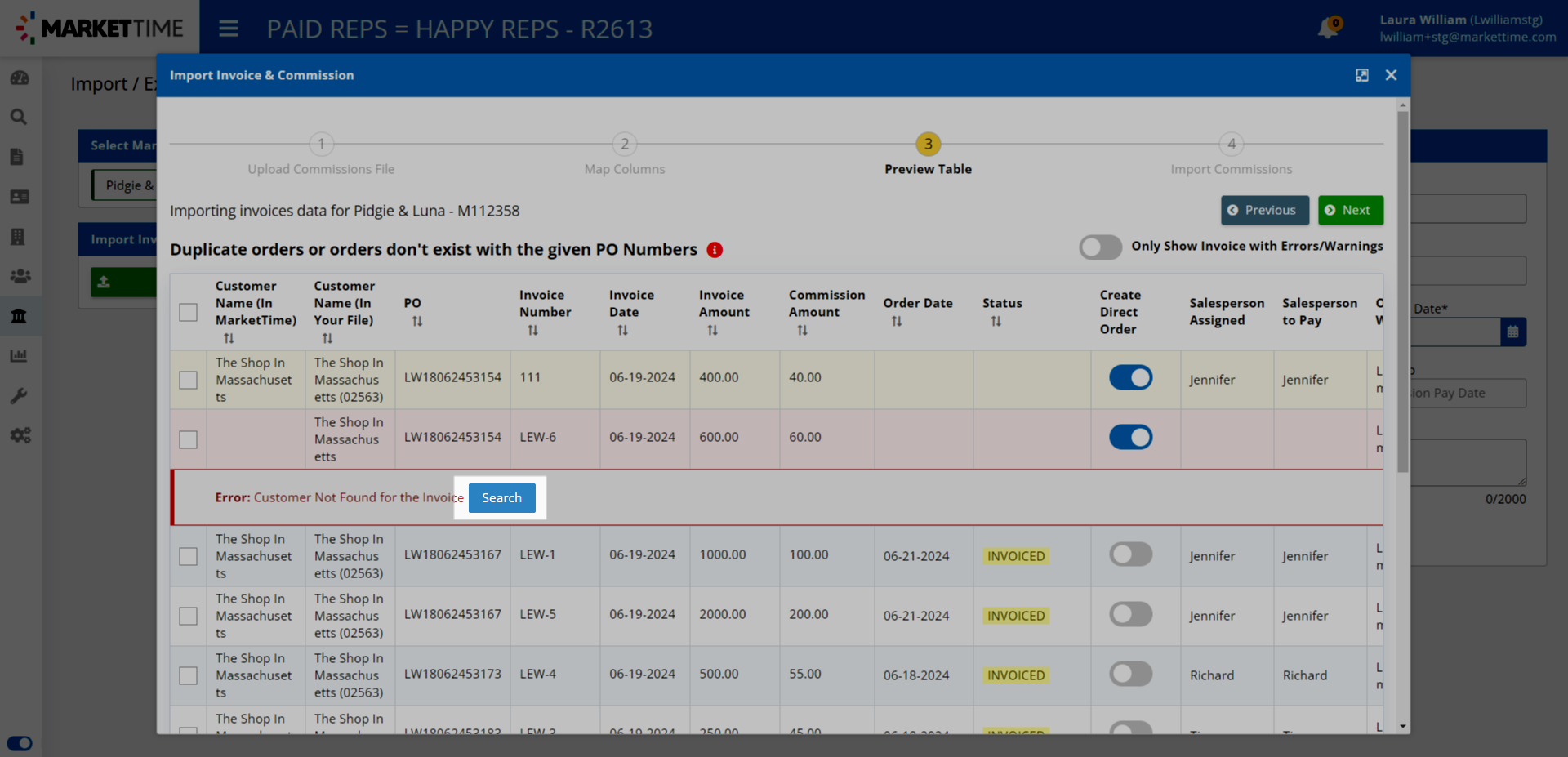The height and width of the screenshot is (757, 1568).
Task: Open the users group sidebar icon
Action: point(19,276)
